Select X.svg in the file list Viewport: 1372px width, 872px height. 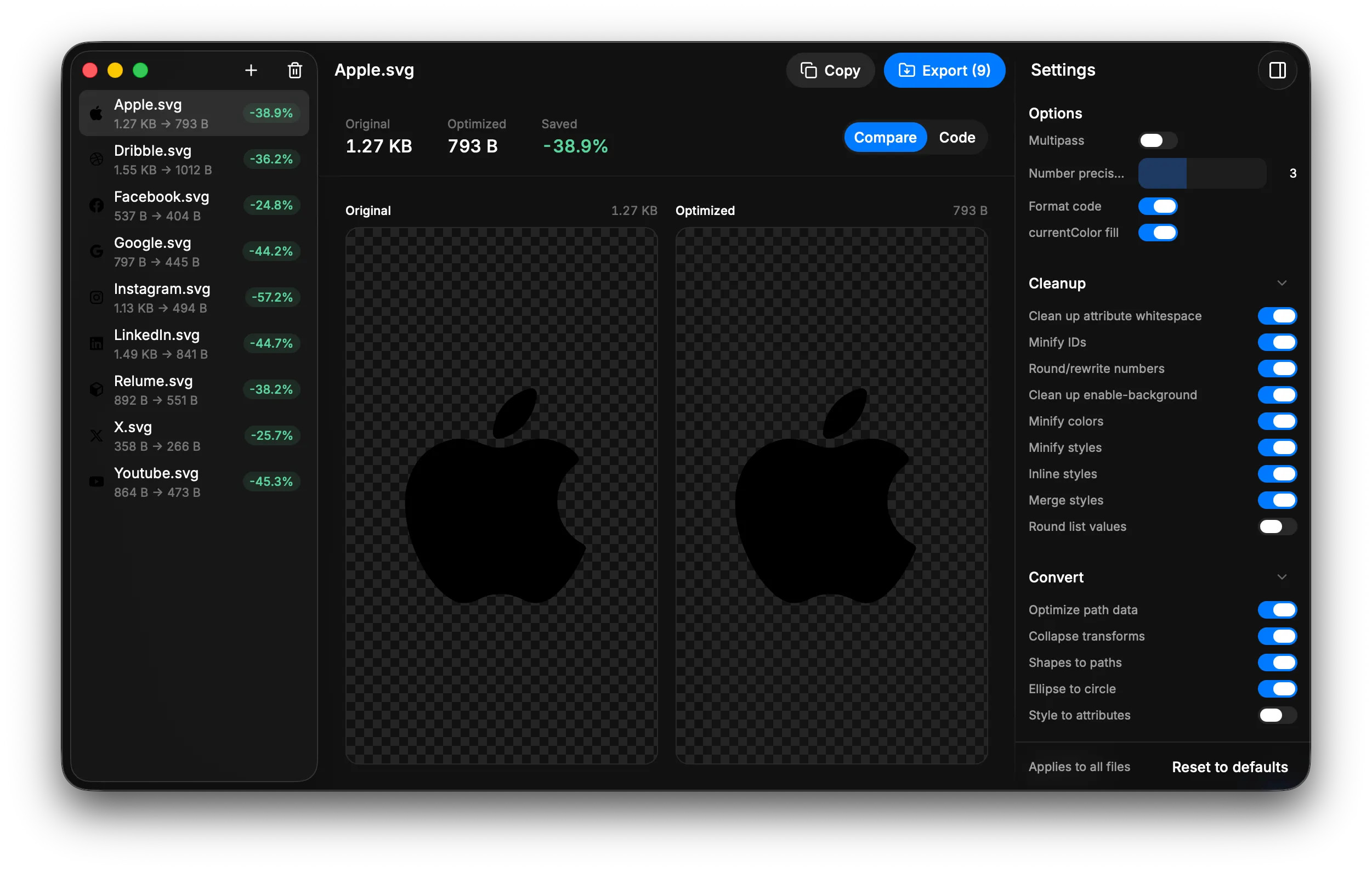tap(194, 436)
